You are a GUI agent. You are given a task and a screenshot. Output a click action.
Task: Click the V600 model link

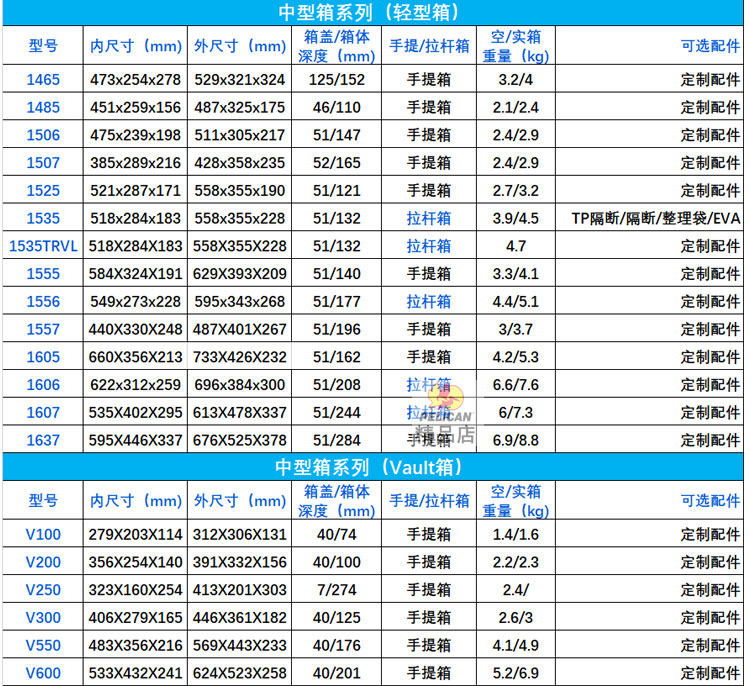43,673
